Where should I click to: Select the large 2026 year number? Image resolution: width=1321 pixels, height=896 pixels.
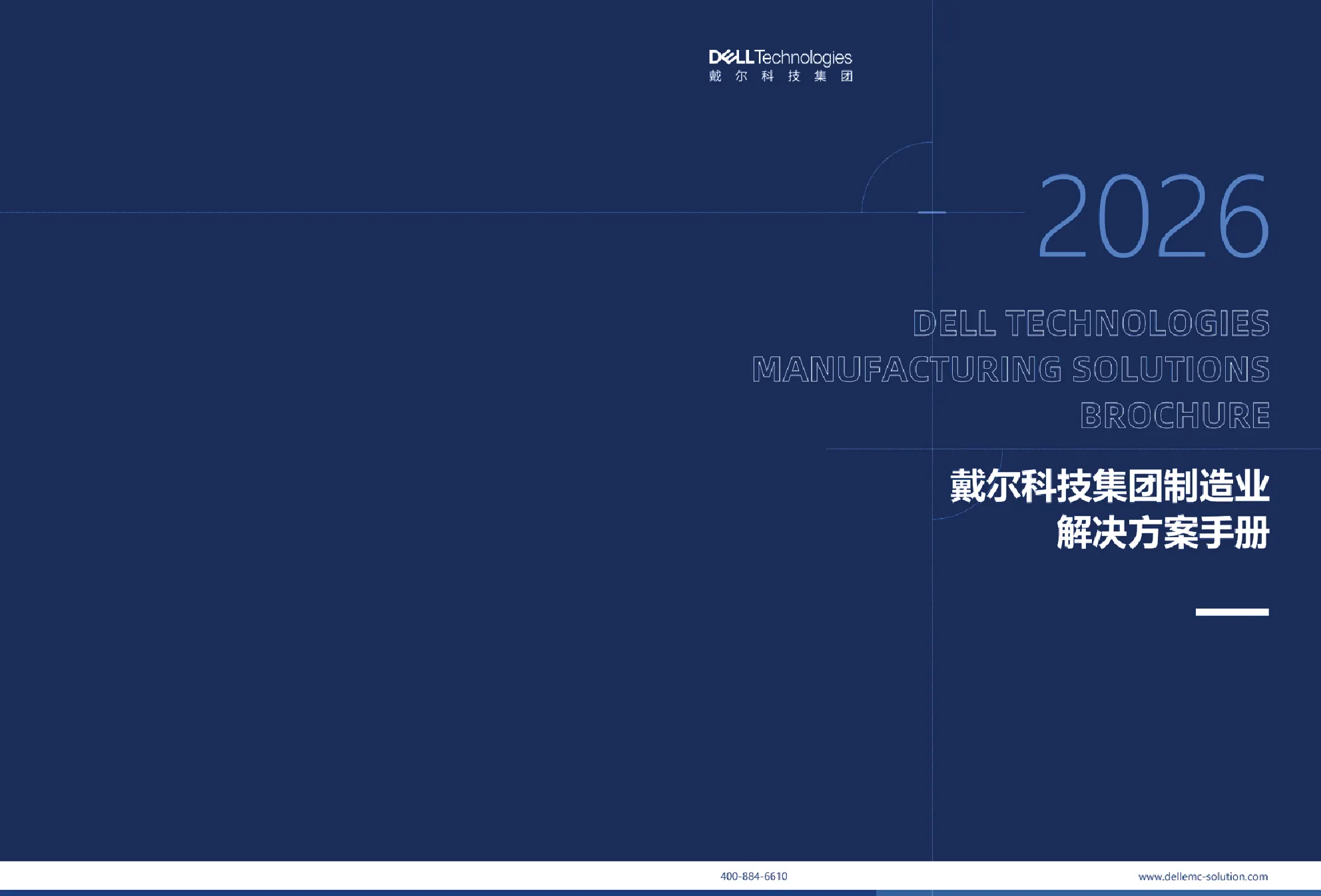pos(1154,216)
